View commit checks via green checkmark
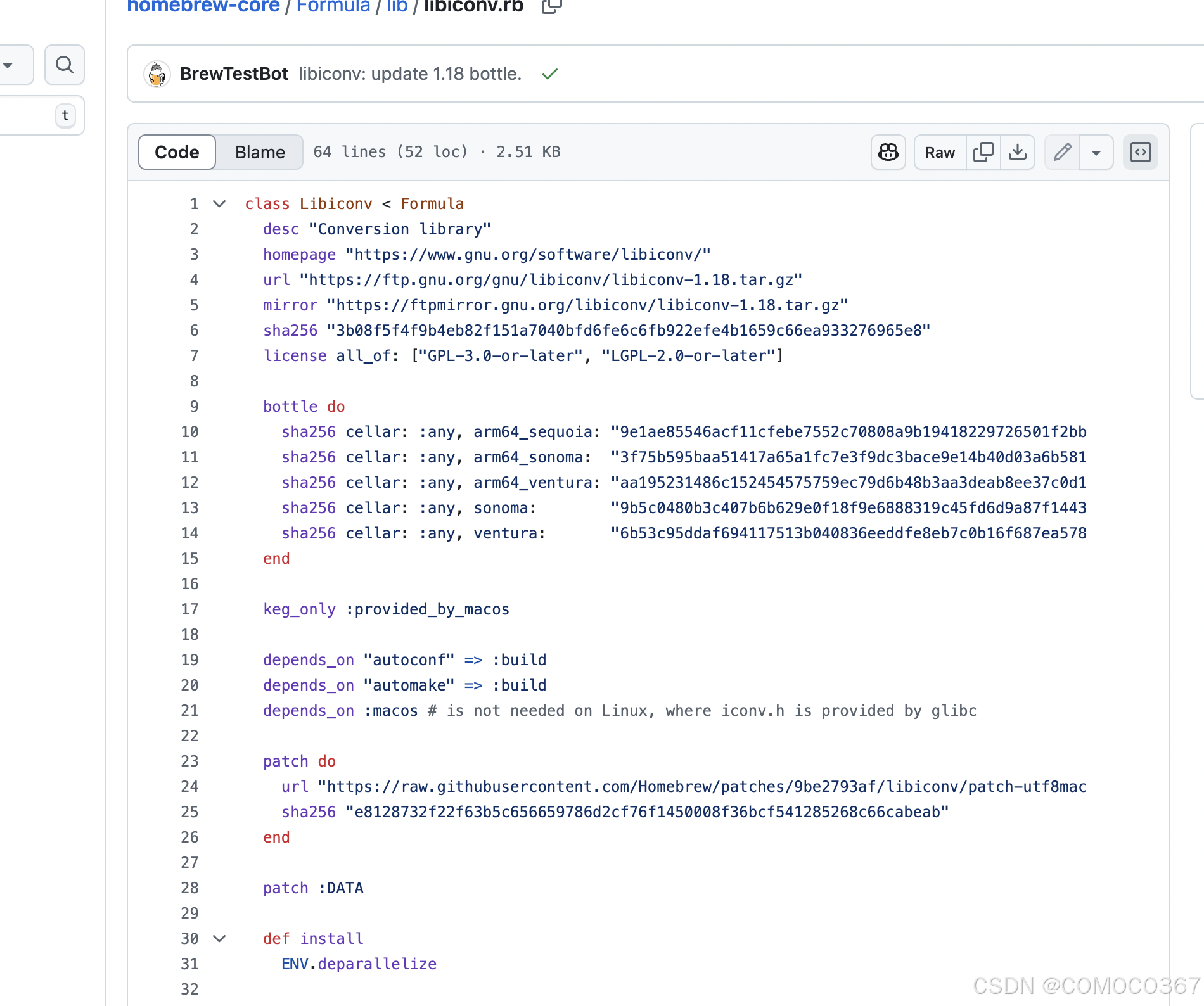 [x=549, y=73]
